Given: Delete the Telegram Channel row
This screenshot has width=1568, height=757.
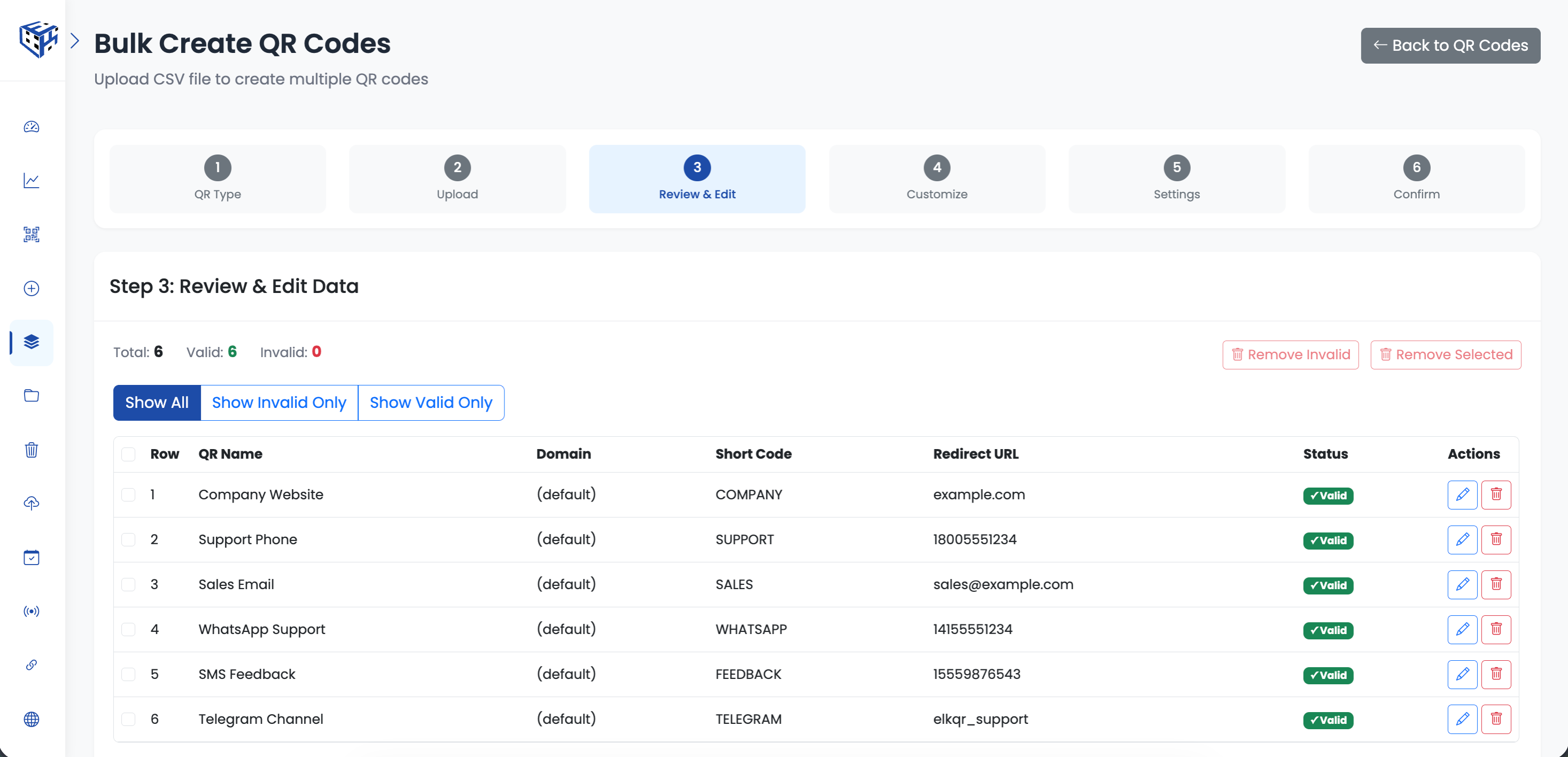Looking at the screenshot, I should pyautogui.click(x=1495, y=719).
